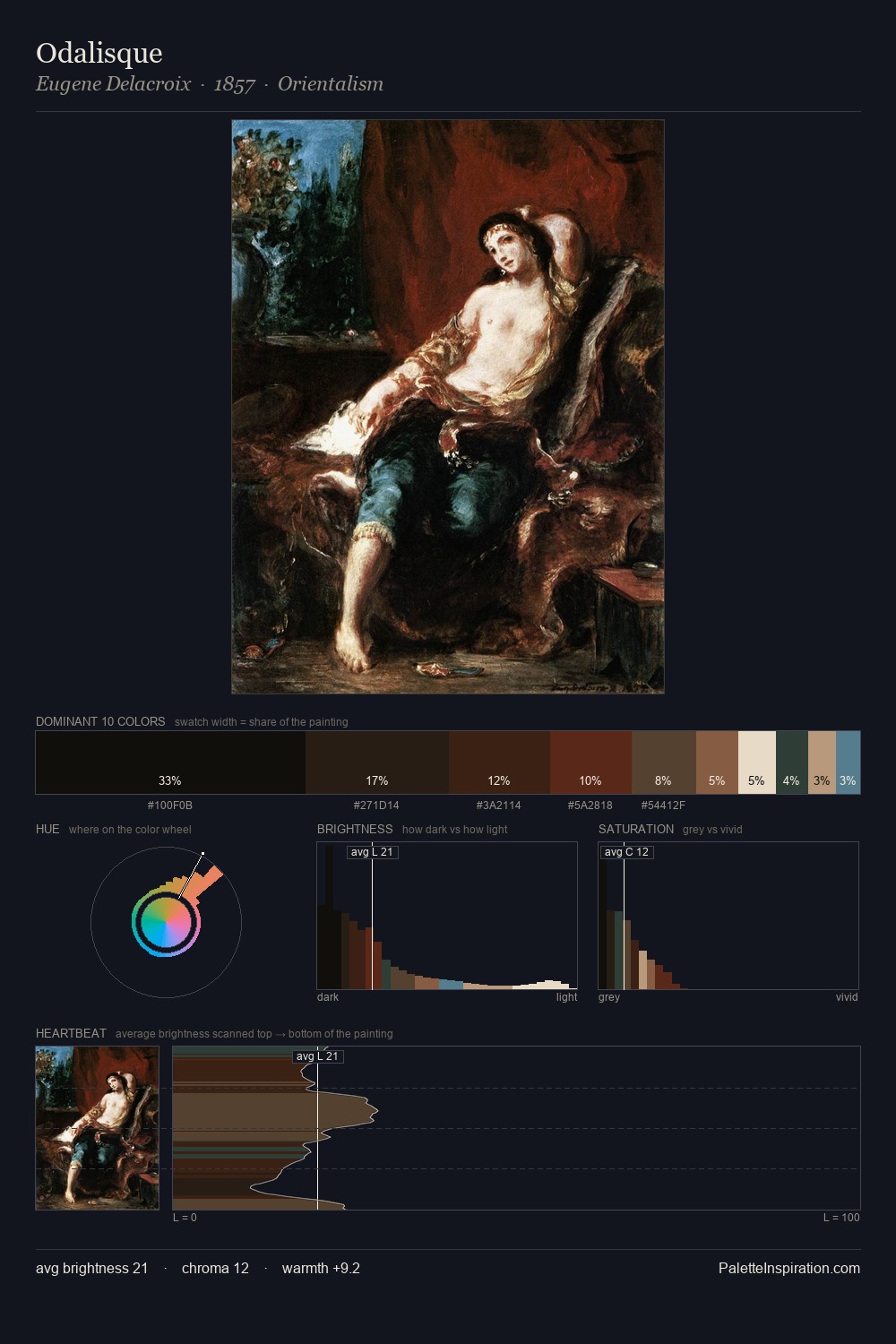Viewport: 896px width, 1344px height.
Task: Click 'where on the color wheel' caption
Action: tap(130, 830)
